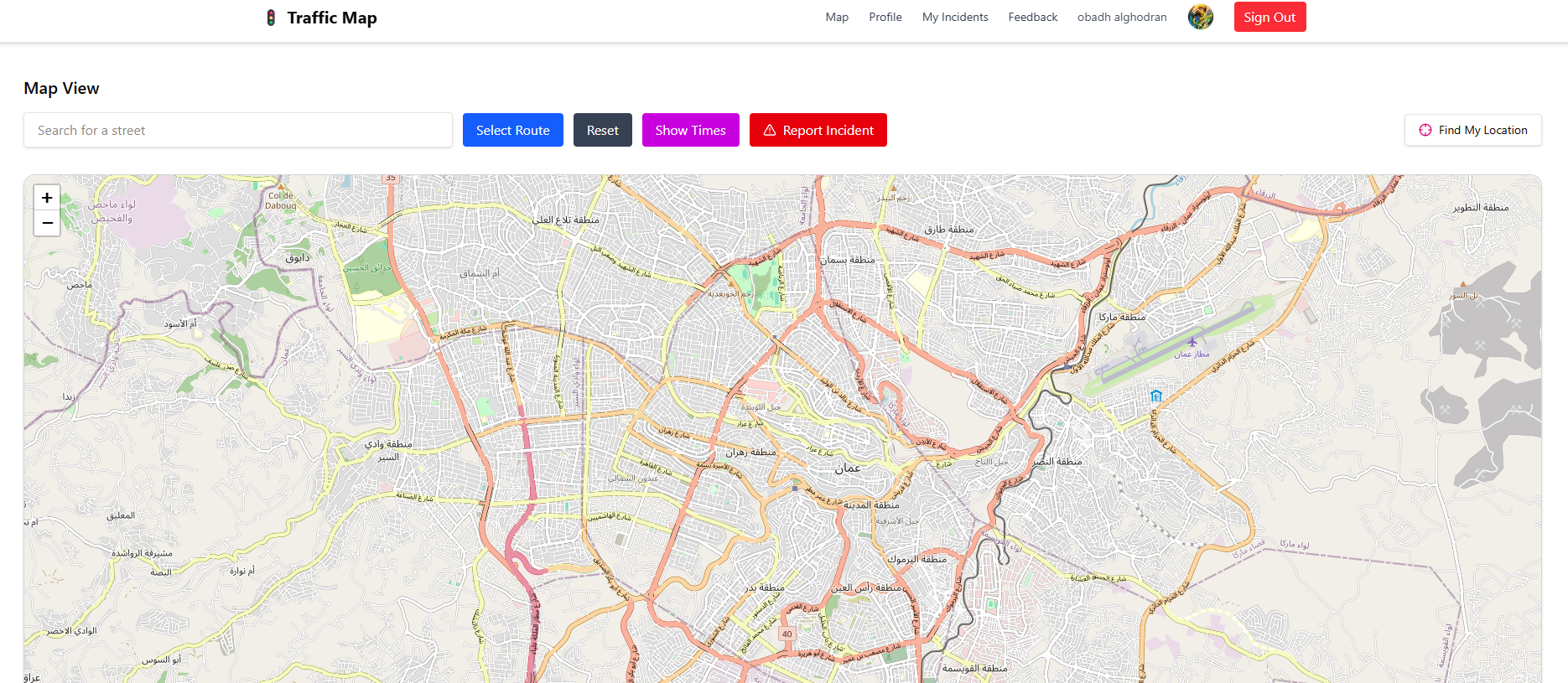Reset the map with Reset button

point(602,130)
